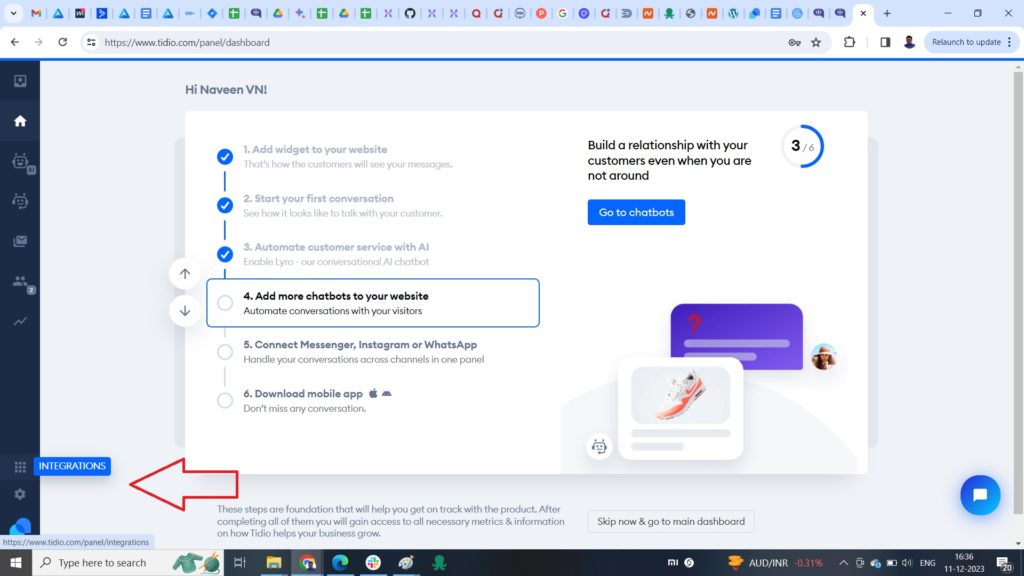Image resolution: width=1024 pixels, height=576 pixels.
Task: Open step 3 Automate customer service with AI
Action: coord(336,247)
